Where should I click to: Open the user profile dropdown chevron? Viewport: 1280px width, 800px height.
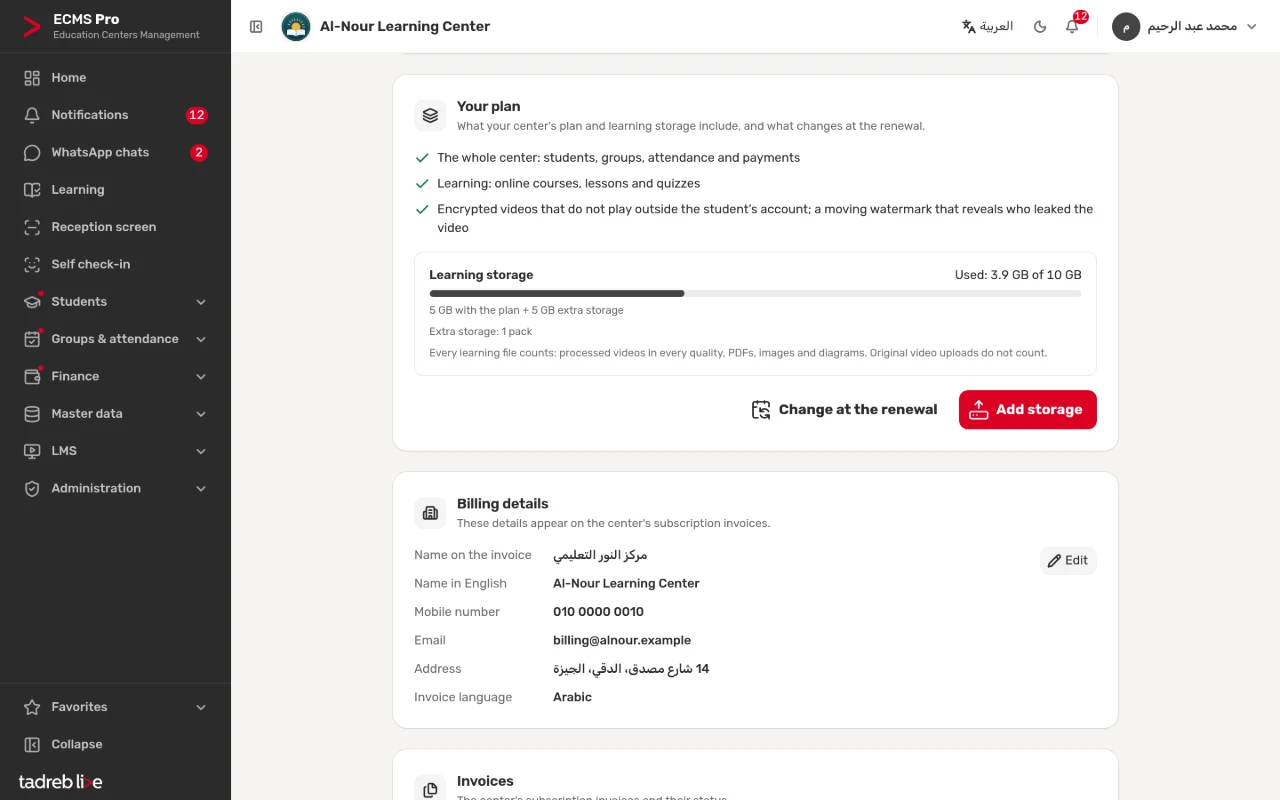1251,27
